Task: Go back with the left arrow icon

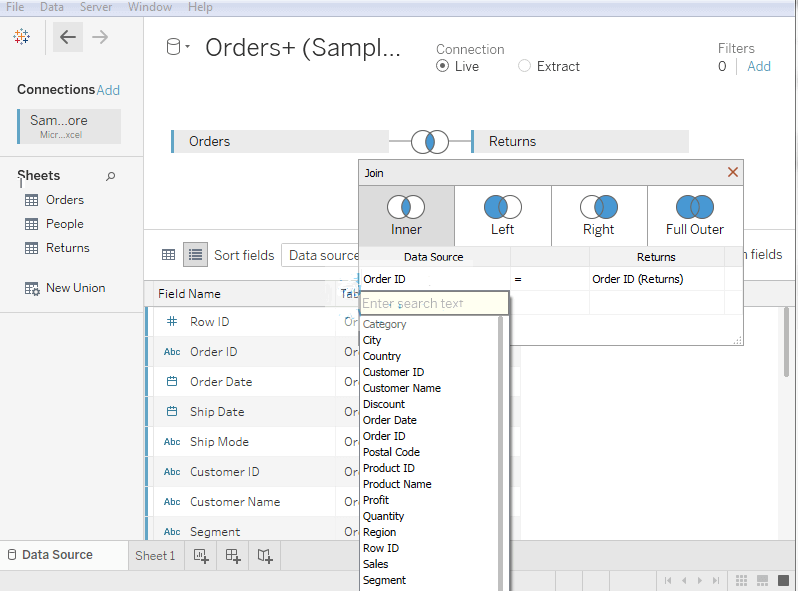Action: (68, 37)
